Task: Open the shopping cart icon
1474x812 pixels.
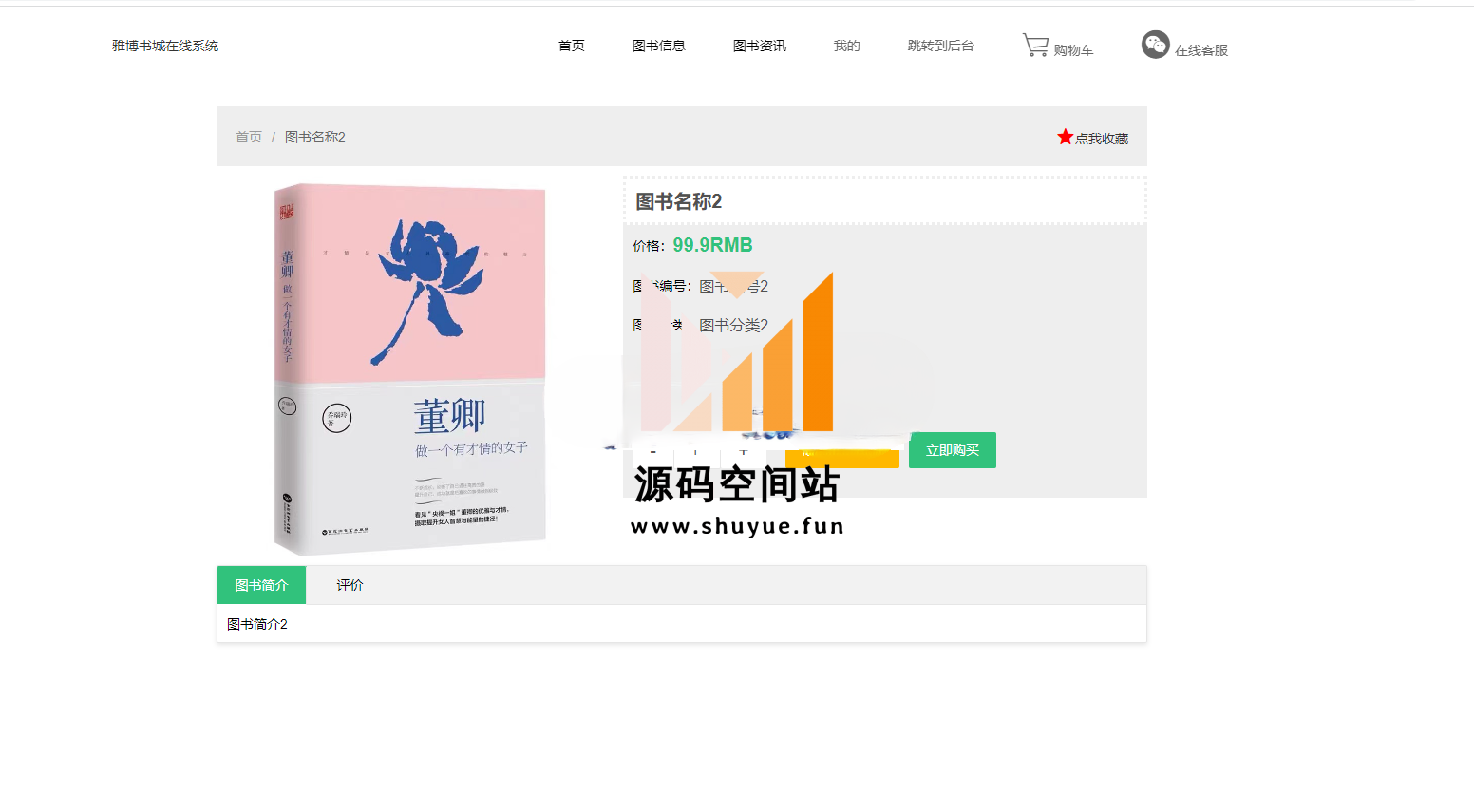Action: pos(1035,45)
